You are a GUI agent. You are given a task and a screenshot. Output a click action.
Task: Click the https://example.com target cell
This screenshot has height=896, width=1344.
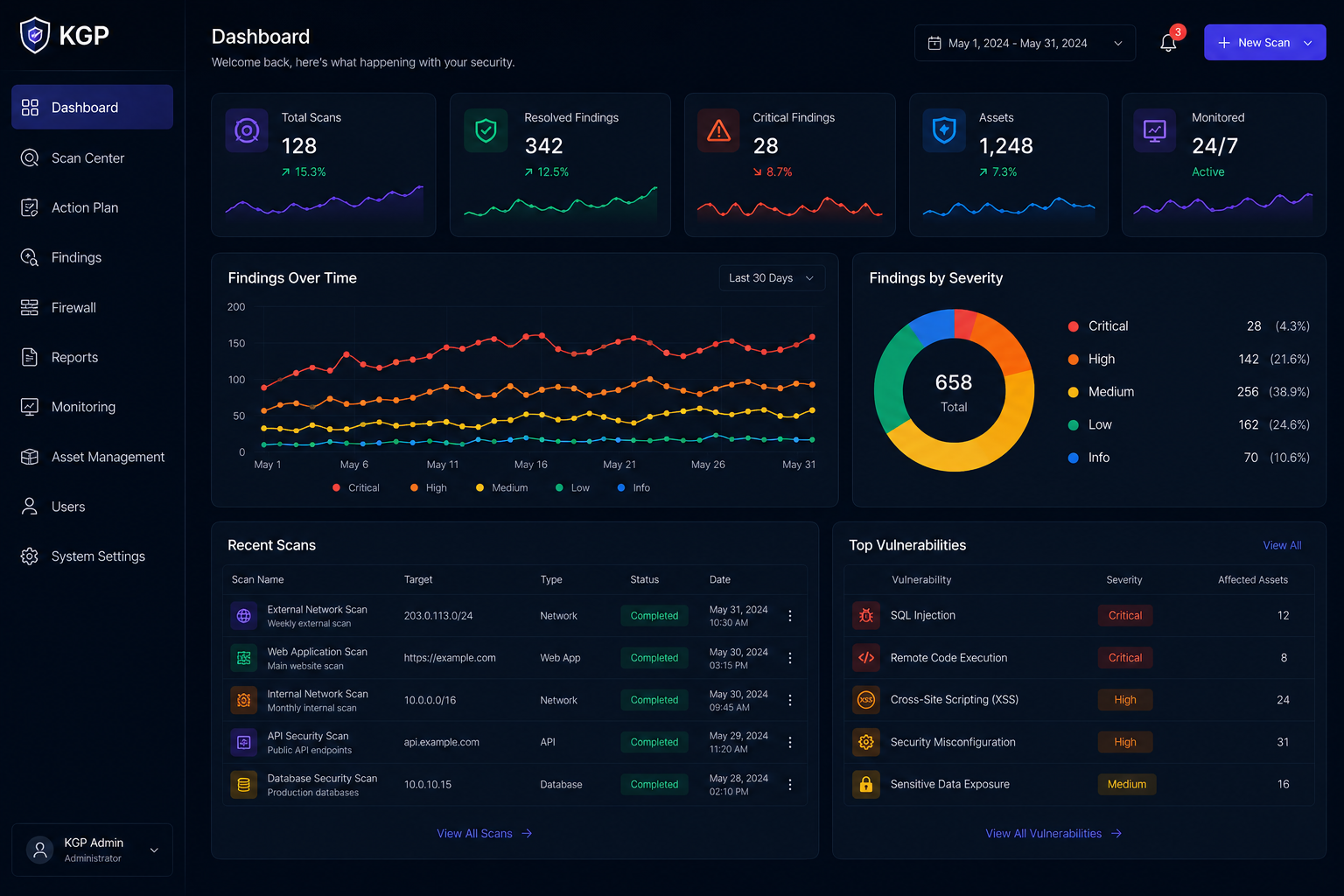pos(450,658)
